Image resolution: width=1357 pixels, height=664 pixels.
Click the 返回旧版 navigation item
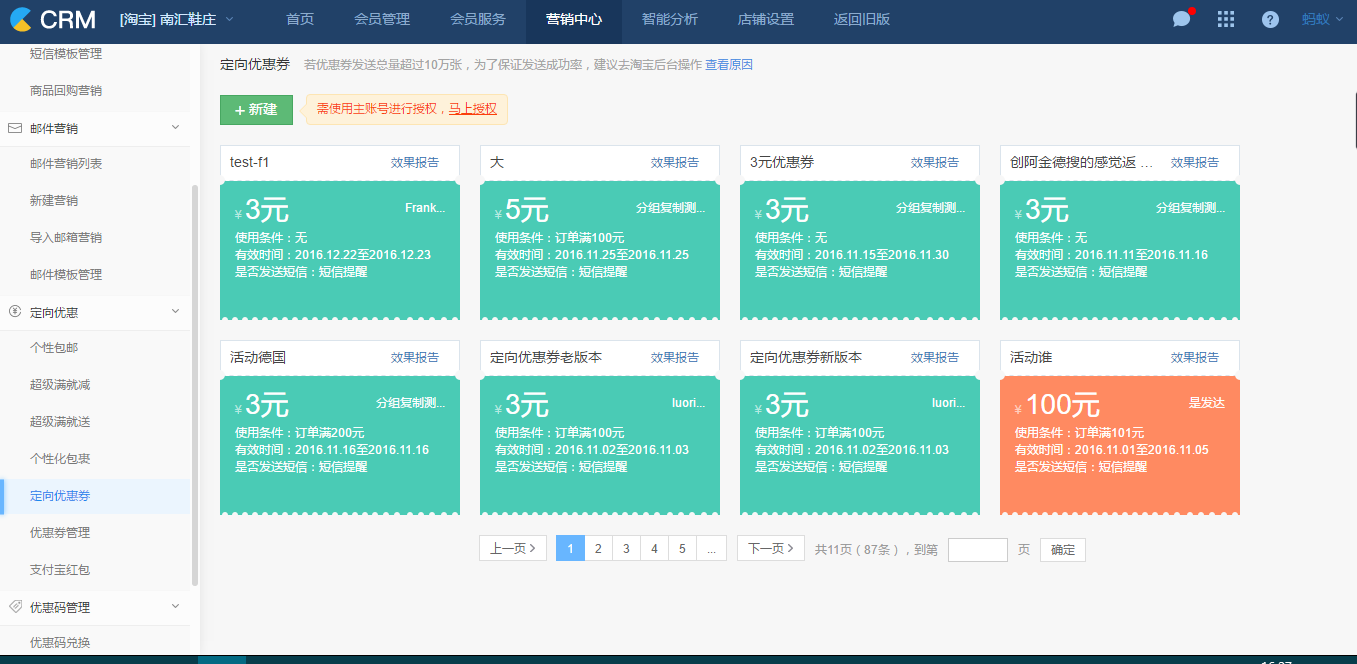click(x=861, y=19)
